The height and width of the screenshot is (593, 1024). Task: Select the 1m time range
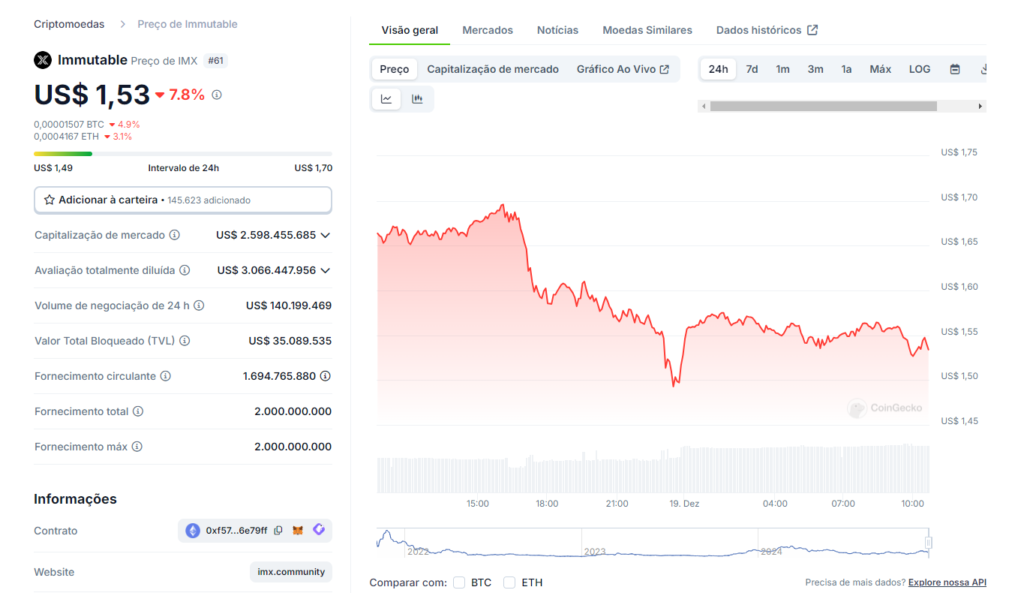click(x=783, y=69)
